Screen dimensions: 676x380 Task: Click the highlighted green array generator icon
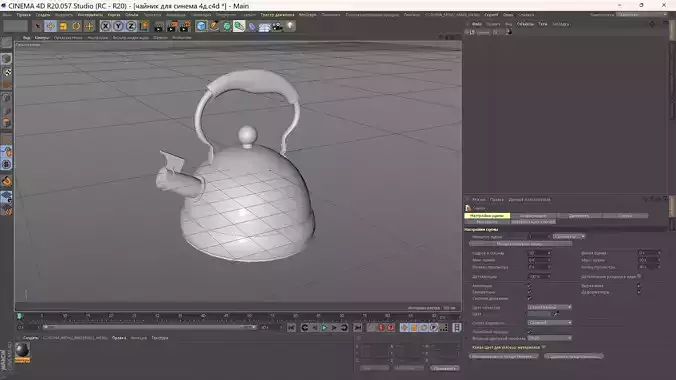point(239,26)
